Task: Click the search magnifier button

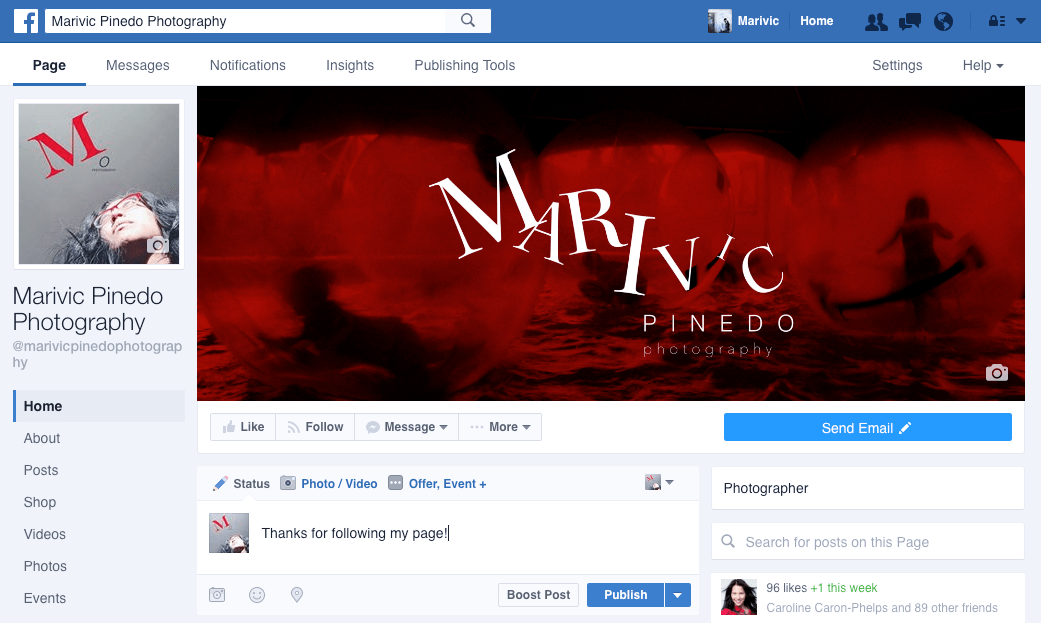Action: click(x=468, y=21)
